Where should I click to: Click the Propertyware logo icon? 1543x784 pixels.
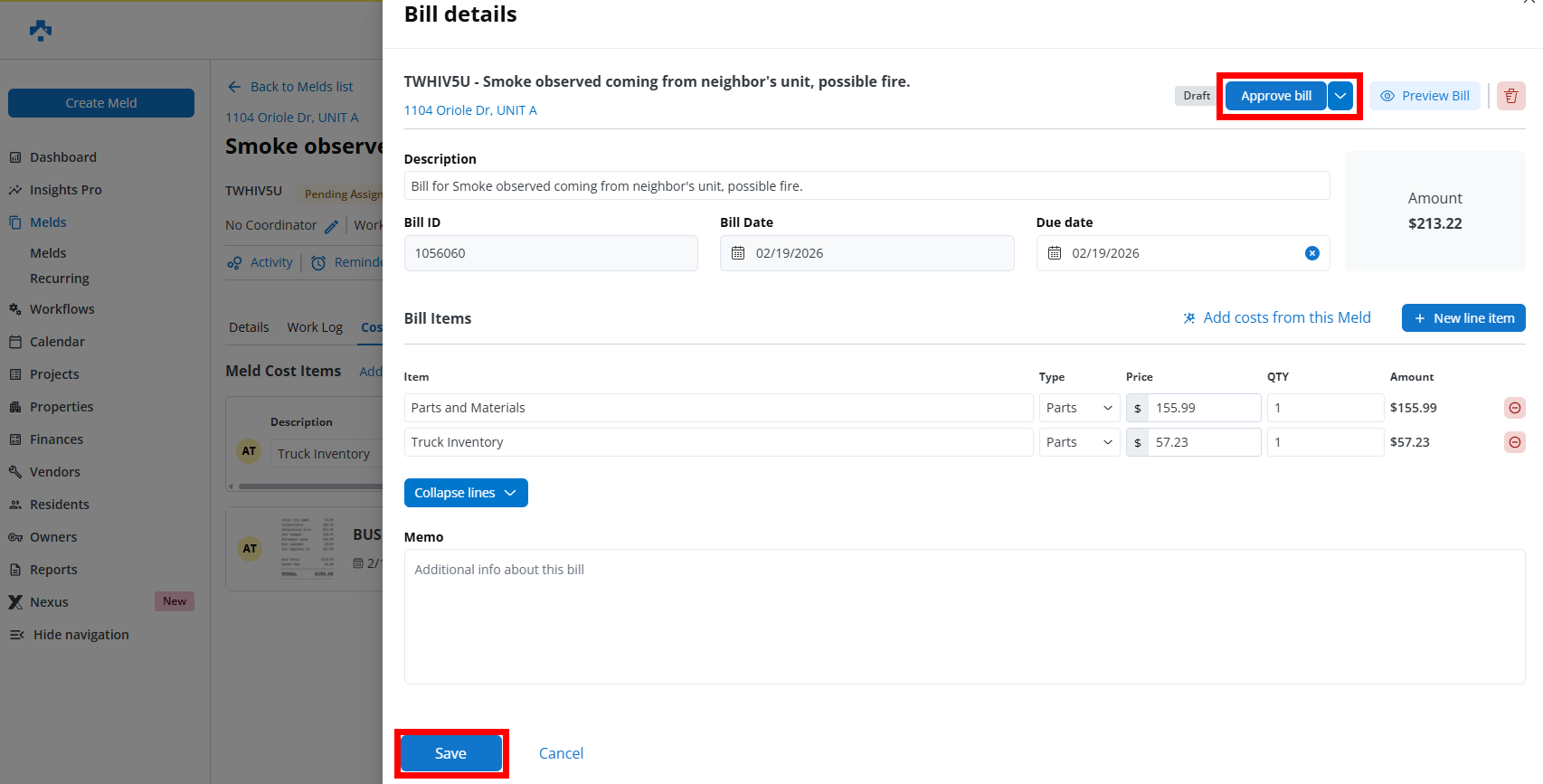click(41, 31)
